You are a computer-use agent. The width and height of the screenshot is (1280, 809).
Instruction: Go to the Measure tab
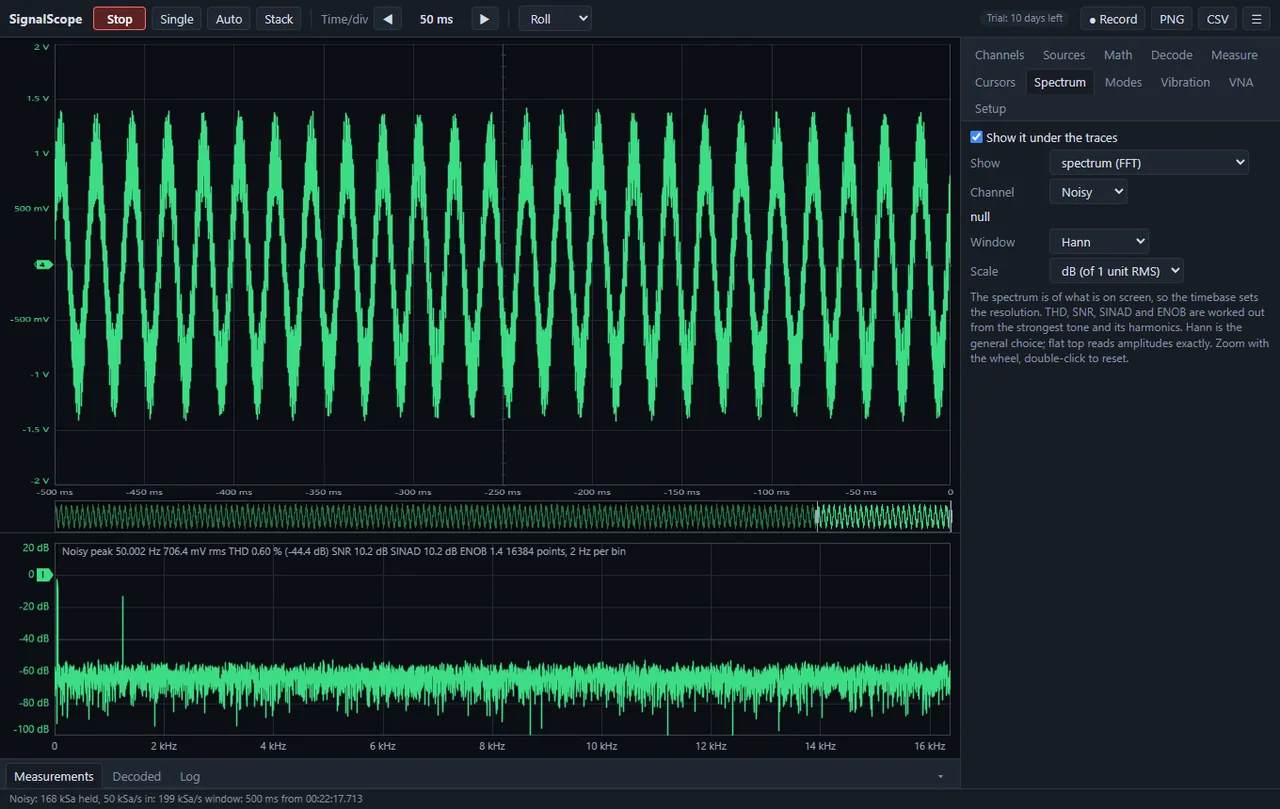point(1234,55)
